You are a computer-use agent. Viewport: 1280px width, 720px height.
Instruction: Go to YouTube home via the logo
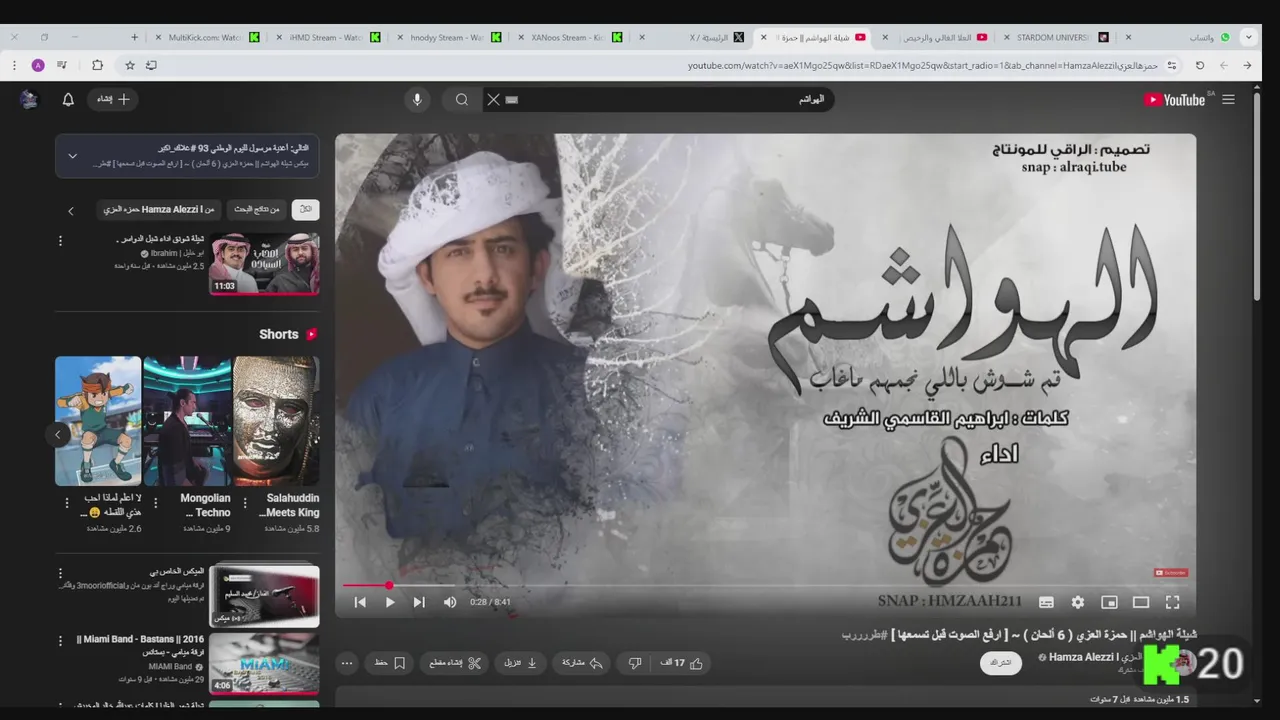coord(1176,99)
